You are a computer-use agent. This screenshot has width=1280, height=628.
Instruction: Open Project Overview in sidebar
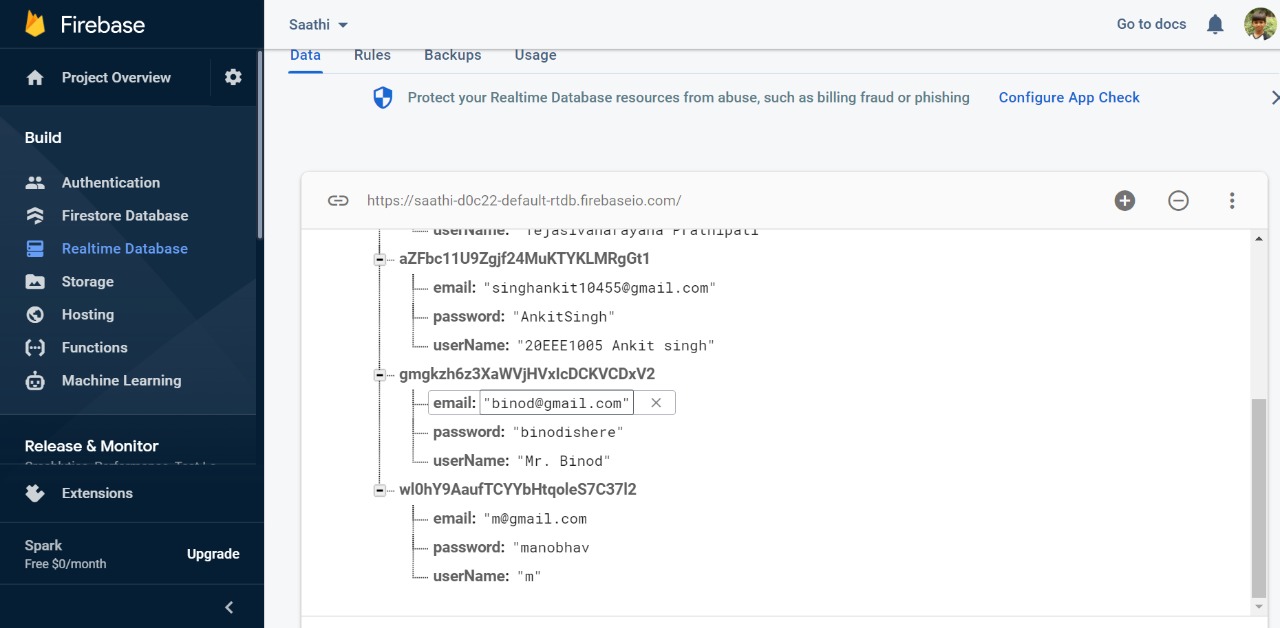[x=116, y=77]
